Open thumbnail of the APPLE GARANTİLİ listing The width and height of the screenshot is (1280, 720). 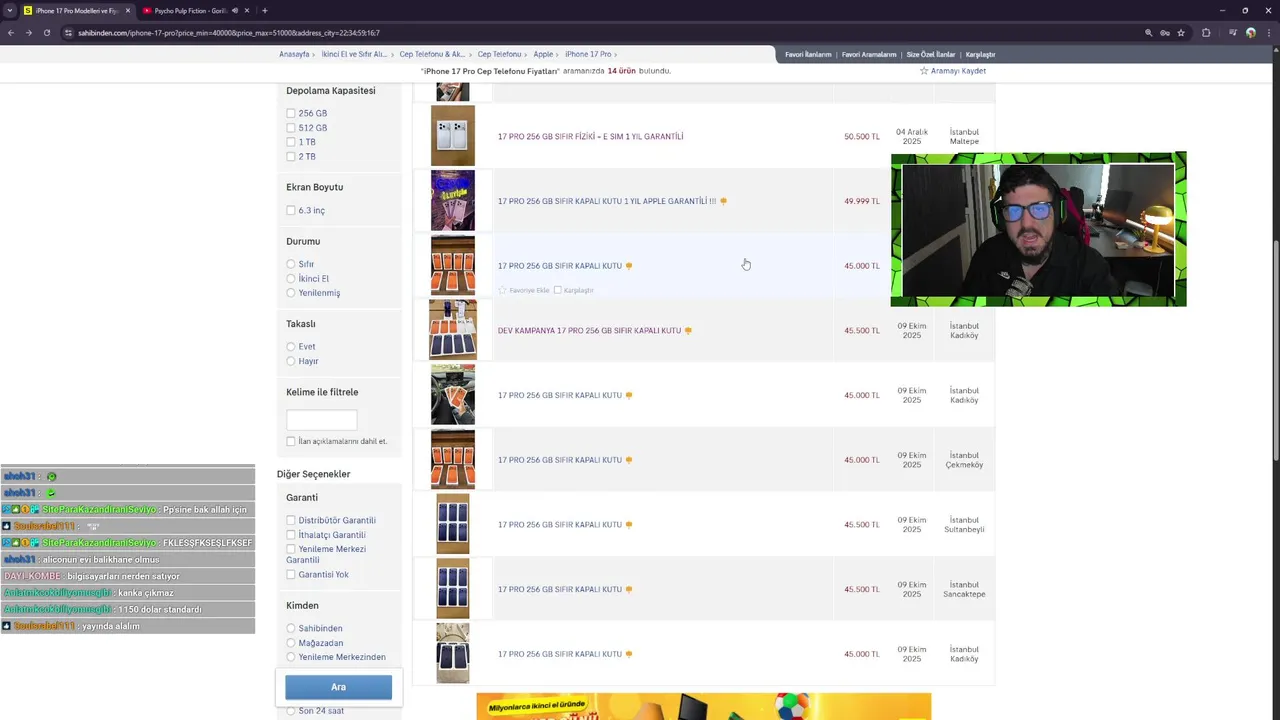(453, 200)
